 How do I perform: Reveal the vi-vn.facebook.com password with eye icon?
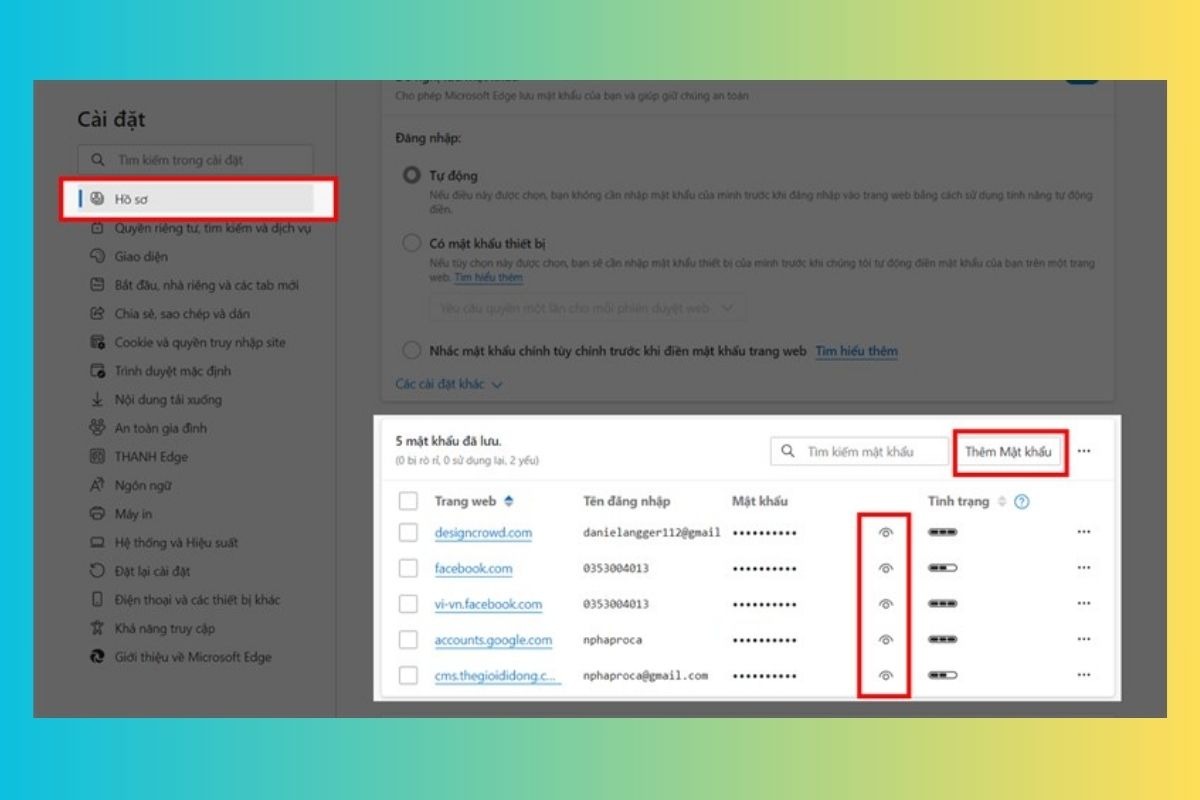click(x=885, y=604)
